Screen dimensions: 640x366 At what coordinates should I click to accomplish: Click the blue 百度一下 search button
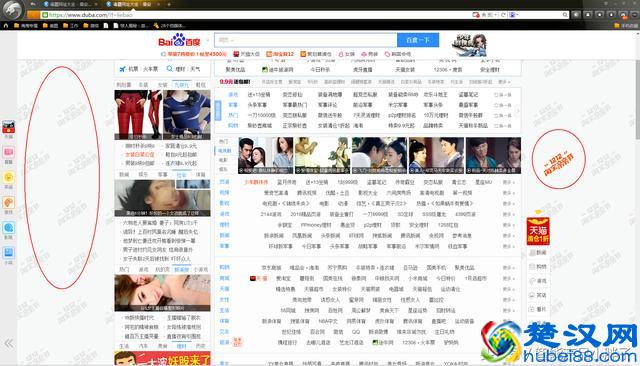[418, 40]
